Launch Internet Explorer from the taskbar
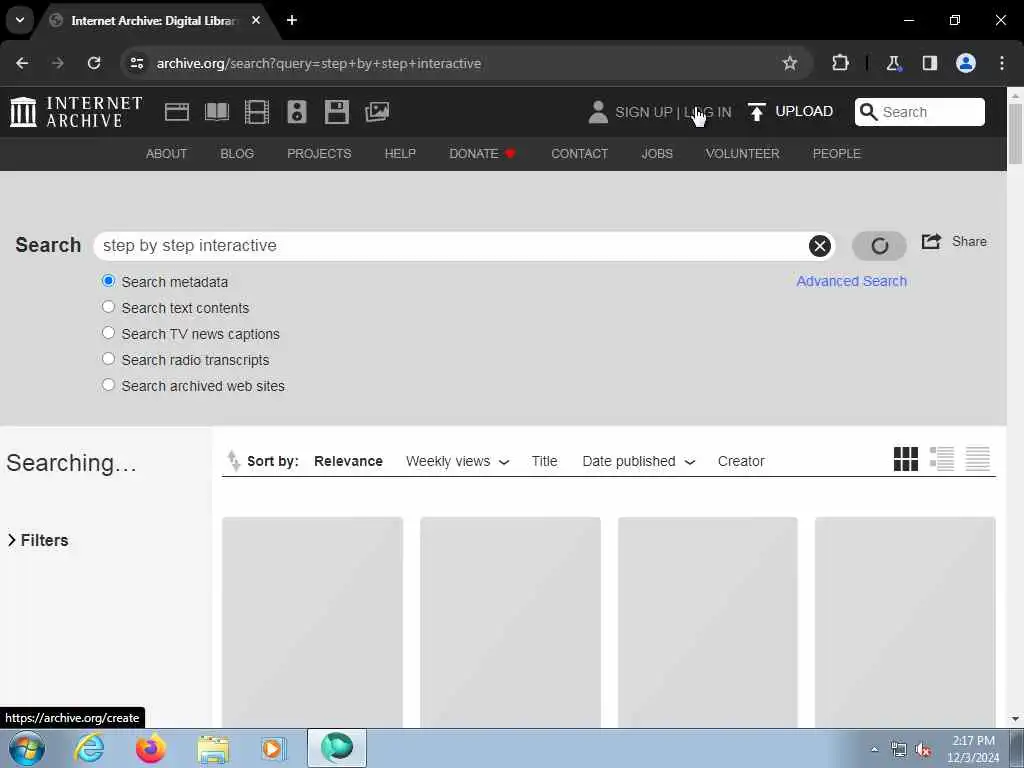The height and width of the screenshot is (768, 1024). point(89,748)
